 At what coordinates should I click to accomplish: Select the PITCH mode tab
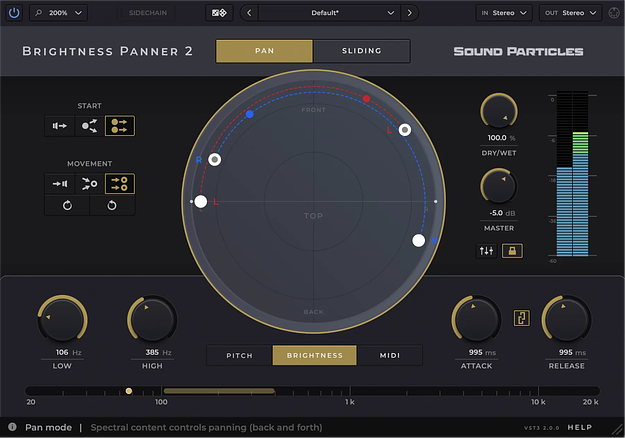click(240, 355)
